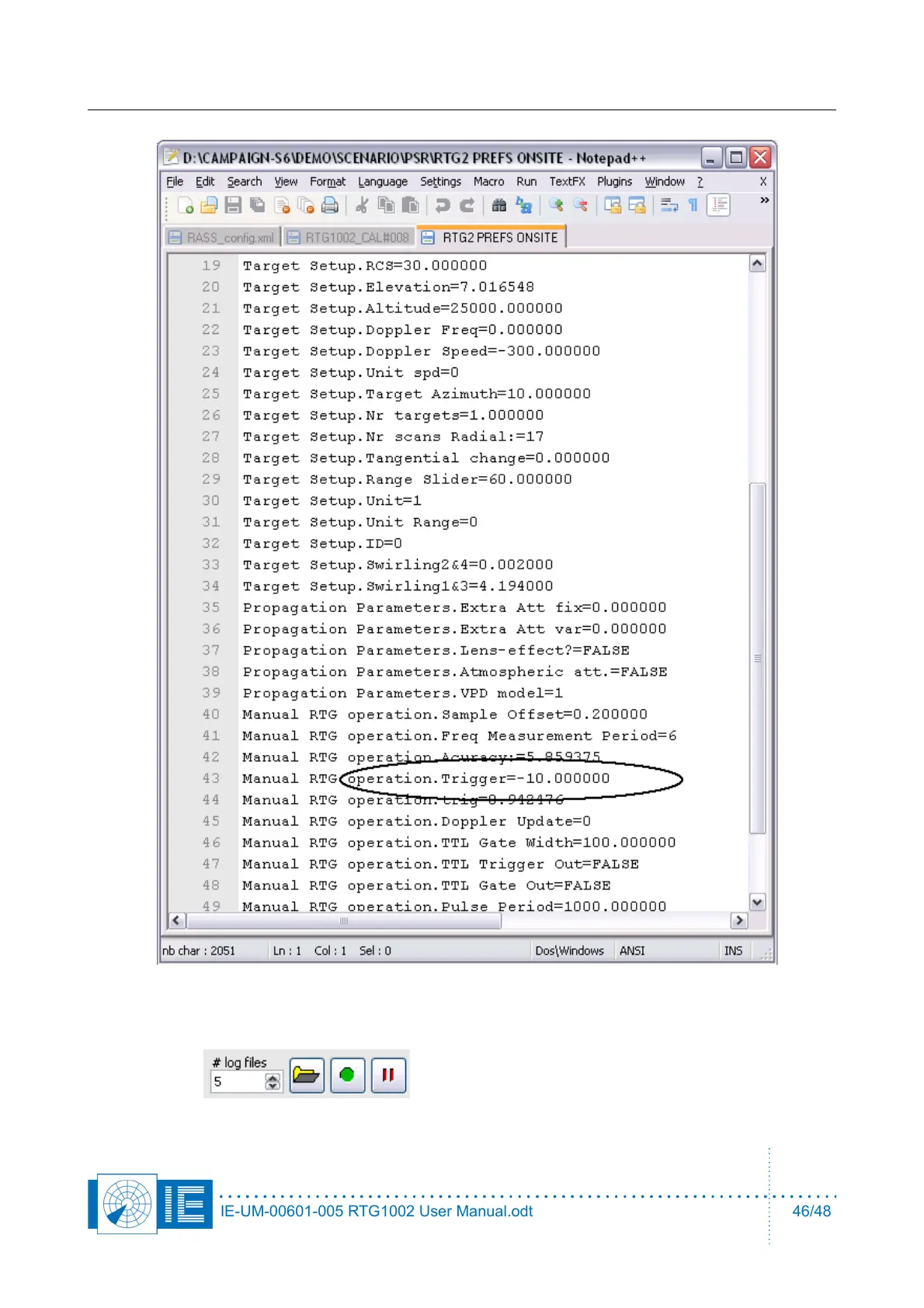924x1308 pixels.
Task: Open the File menu
Action: [x=175, y=181]
